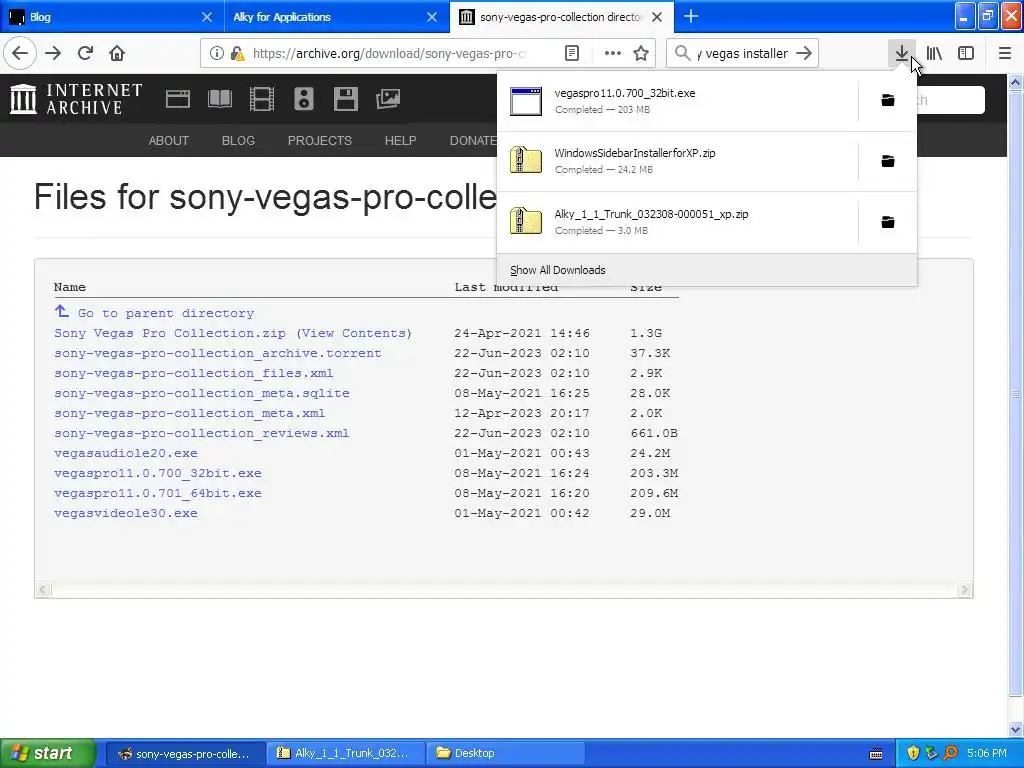Click the magnifier icon in the search box
This screenshot has height=768, width=1024.
(682, 54)
